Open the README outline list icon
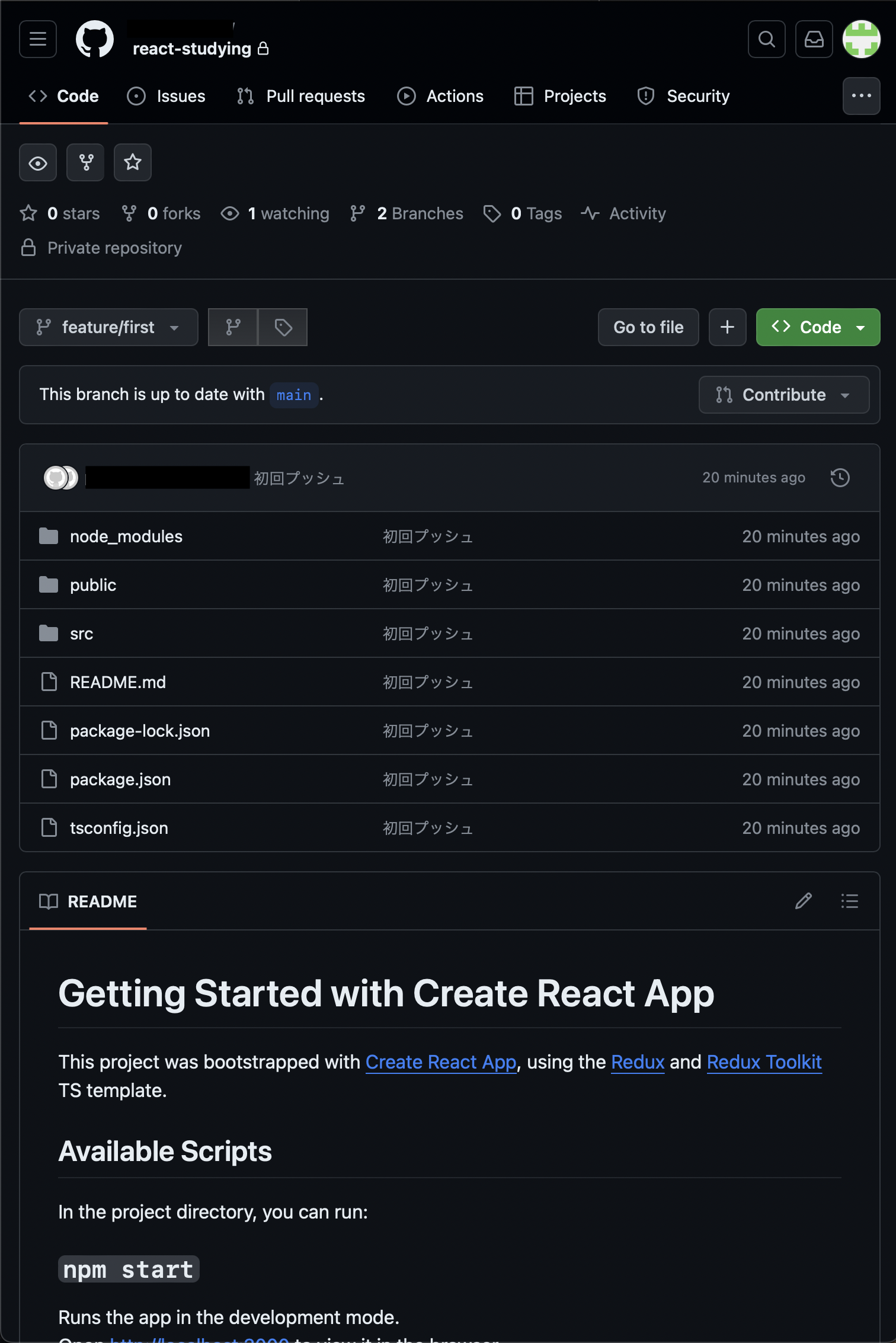 850,901
